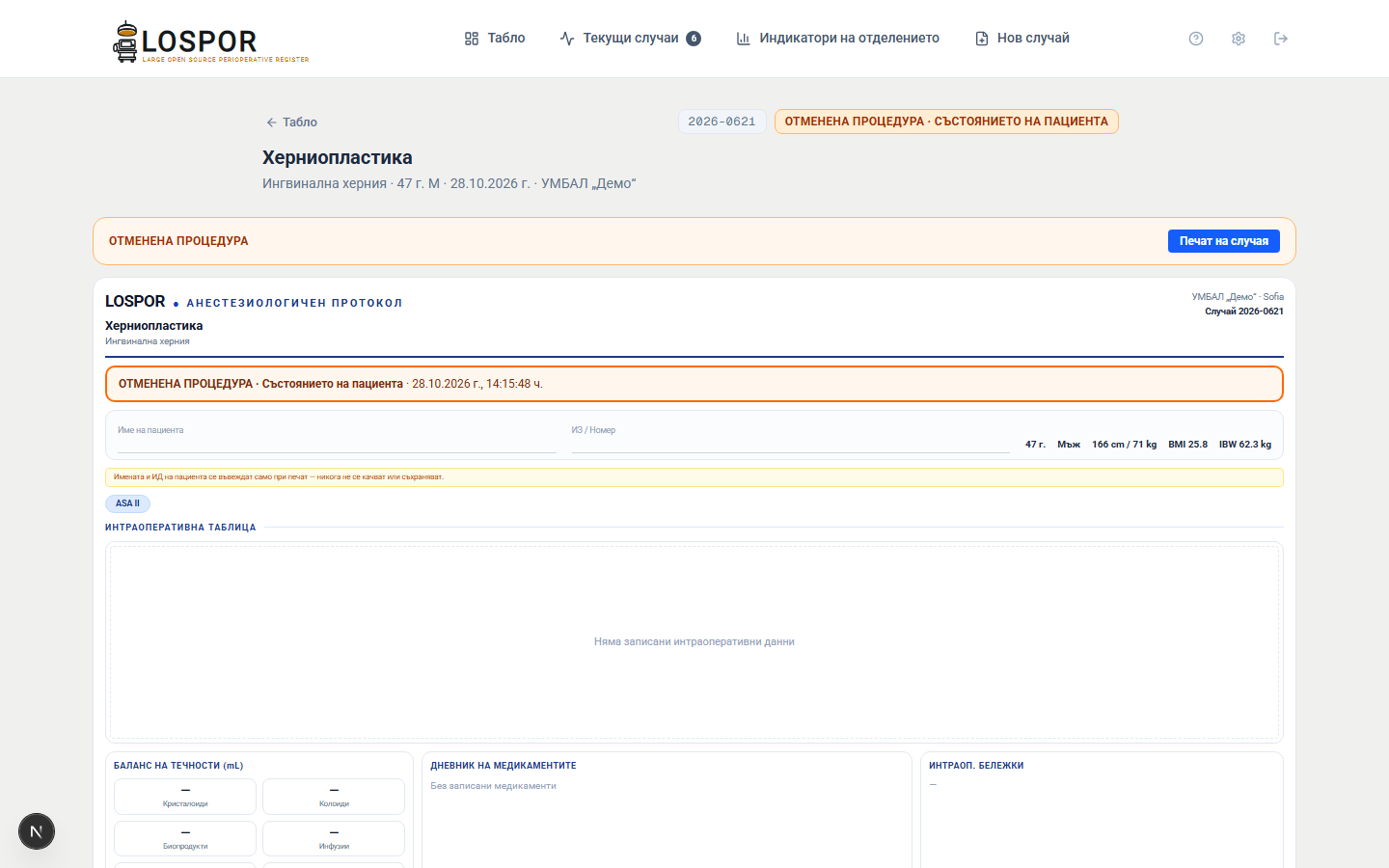Click the Случай 2026-0621 label in protocol
Viewport: 1389px width, 868px height.
coord(1244,312)
